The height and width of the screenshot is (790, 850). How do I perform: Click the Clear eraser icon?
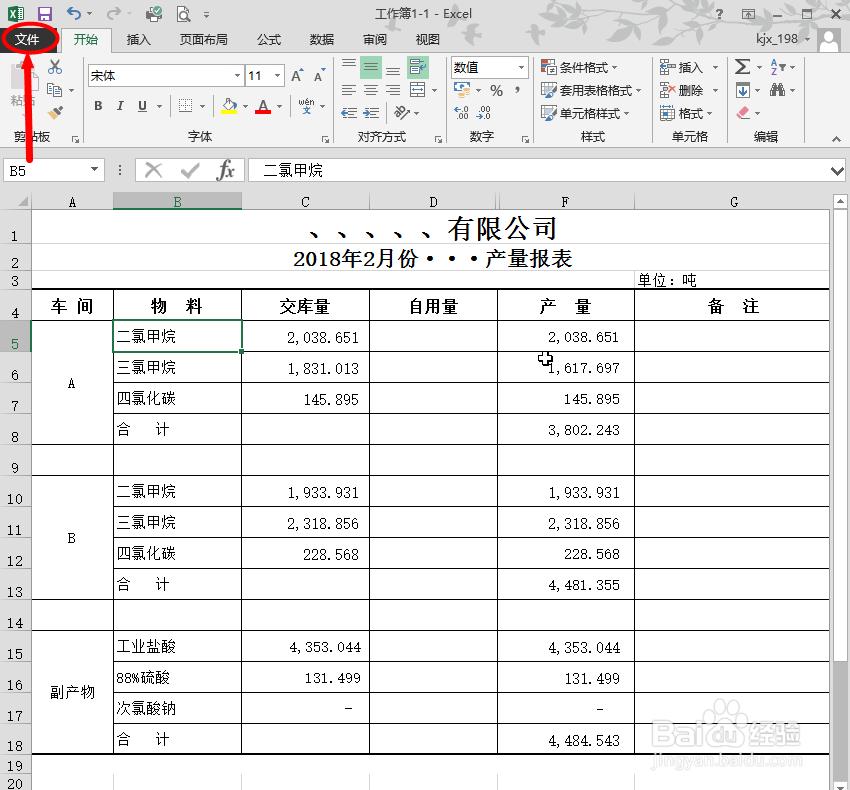743,113
